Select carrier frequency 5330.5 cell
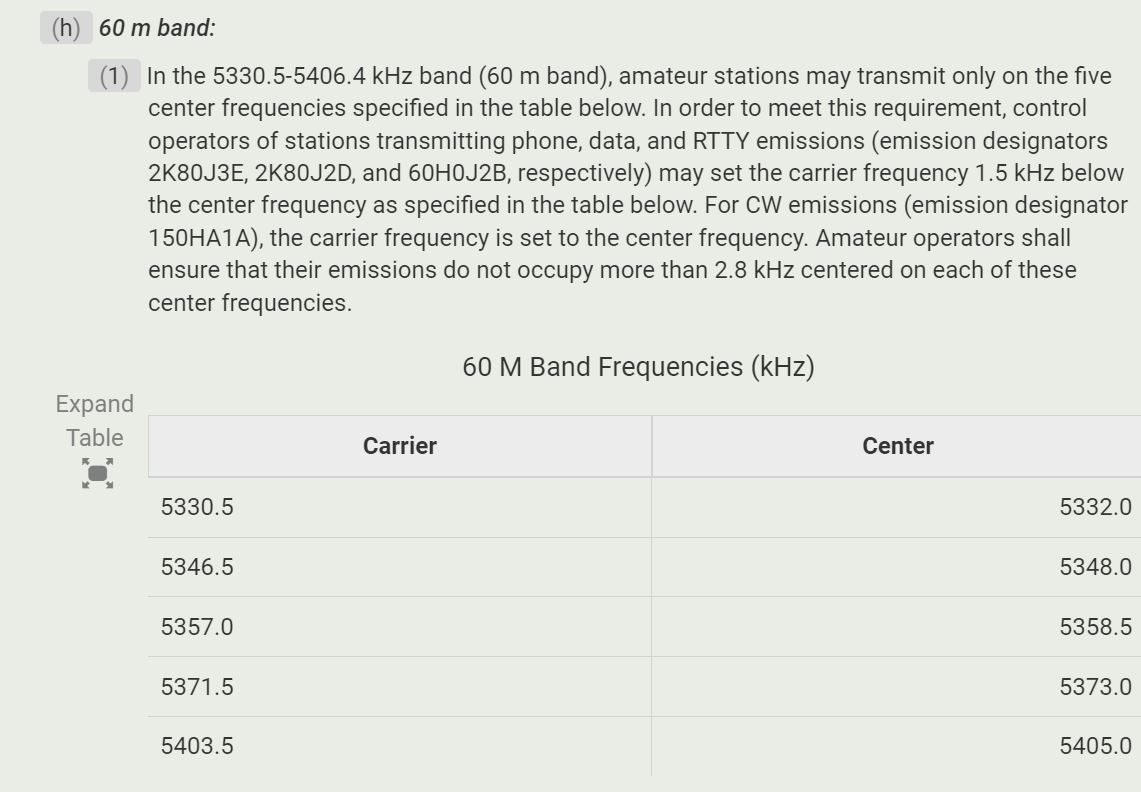The height and width of the screenshot is (792, 1141). coord(399,507)
